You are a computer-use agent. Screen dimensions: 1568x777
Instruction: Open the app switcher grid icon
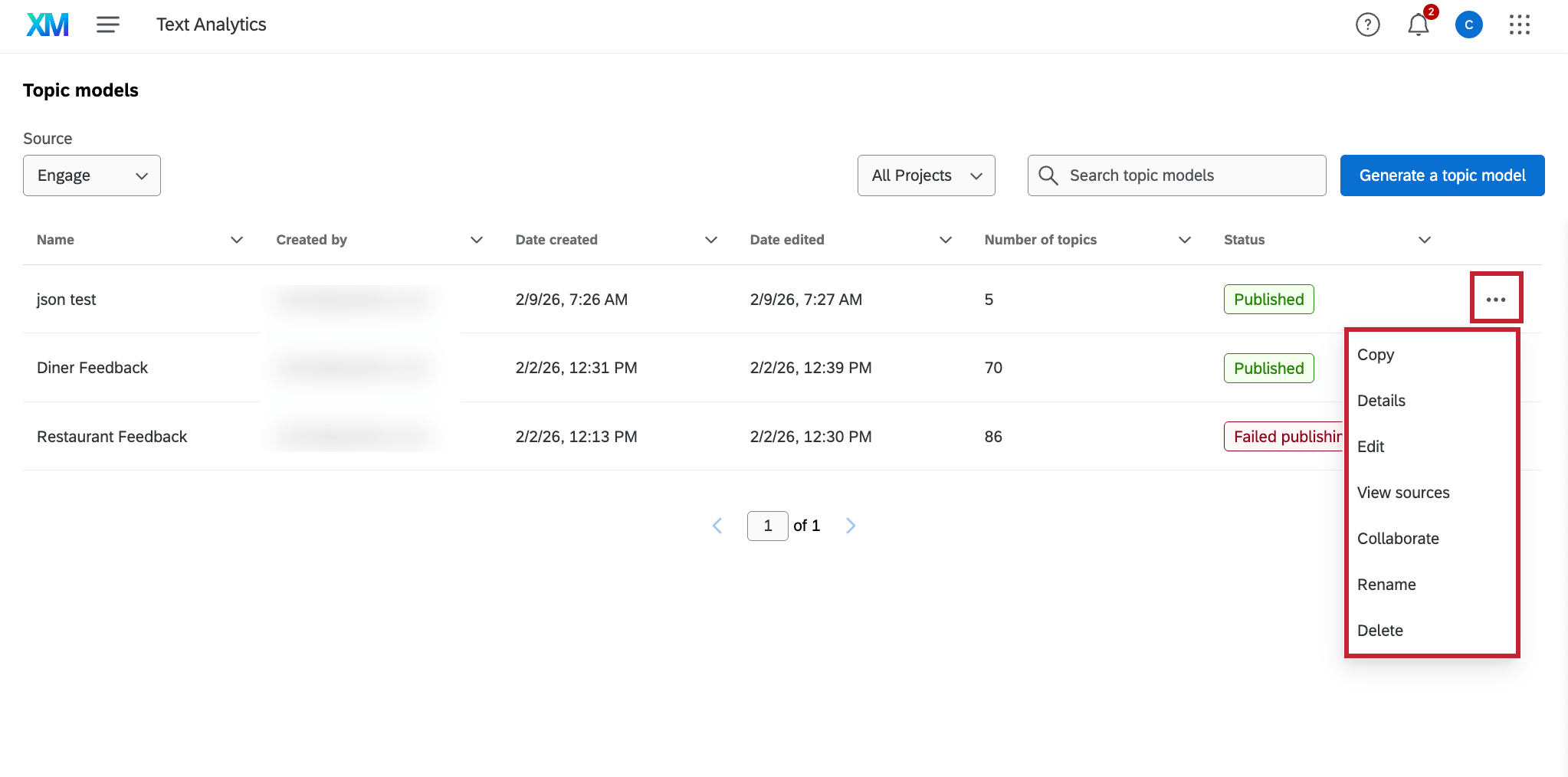pos(1519,25)
